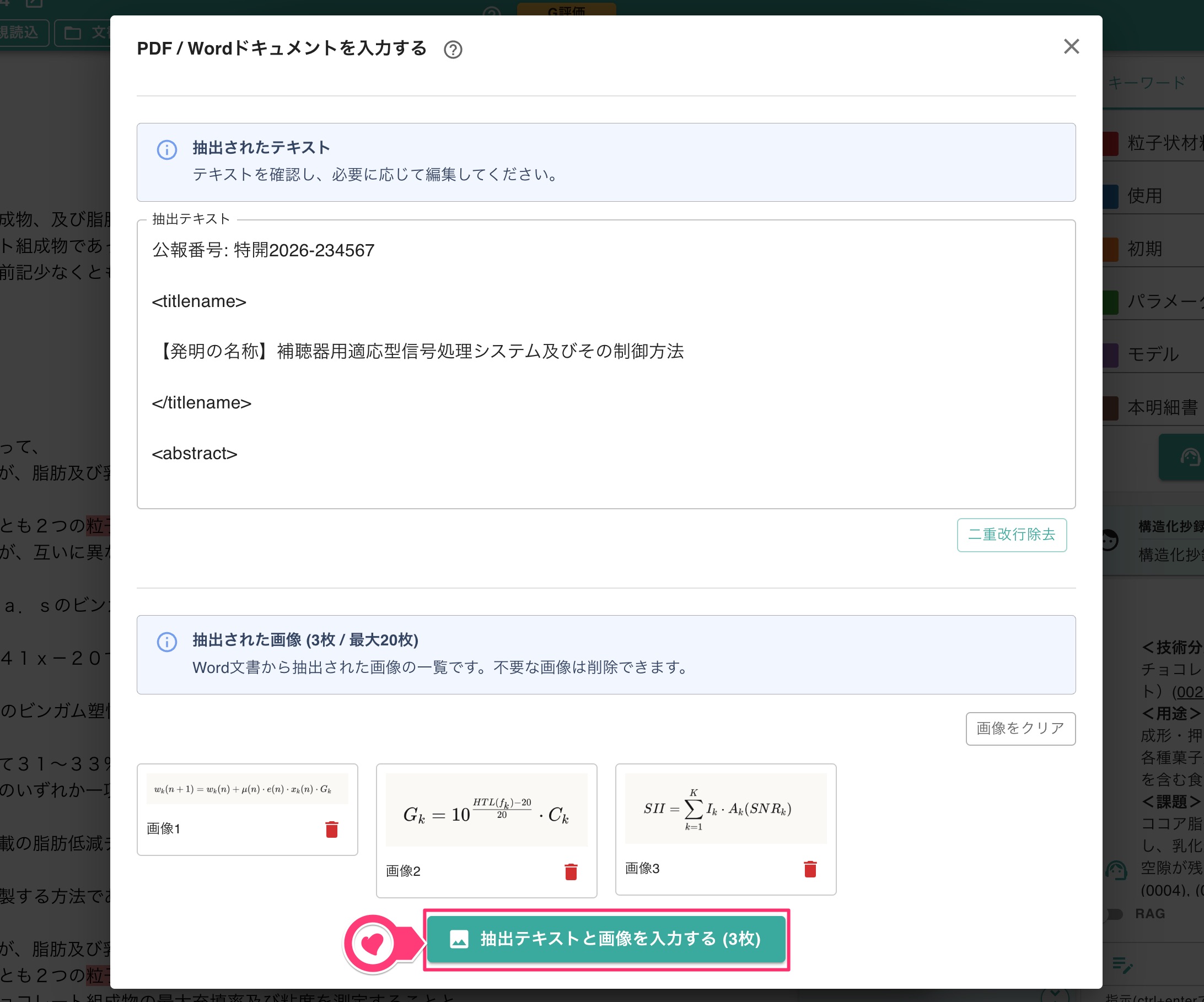Click the 画像をクリア button
The width and height of the screenshot is (1204, 1002).
pos(1020,729)
